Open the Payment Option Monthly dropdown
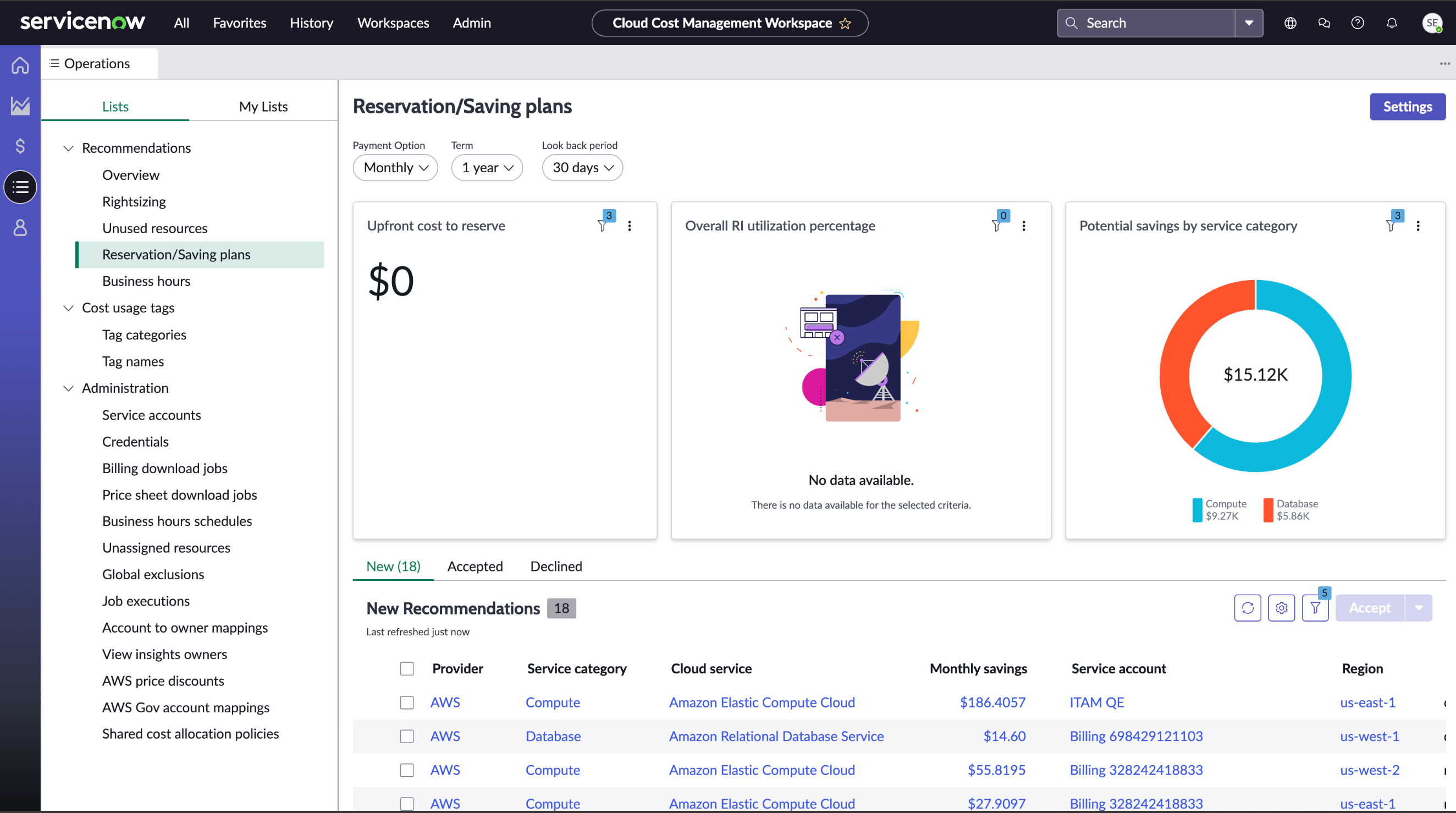1456x813 pixels. 396,168
